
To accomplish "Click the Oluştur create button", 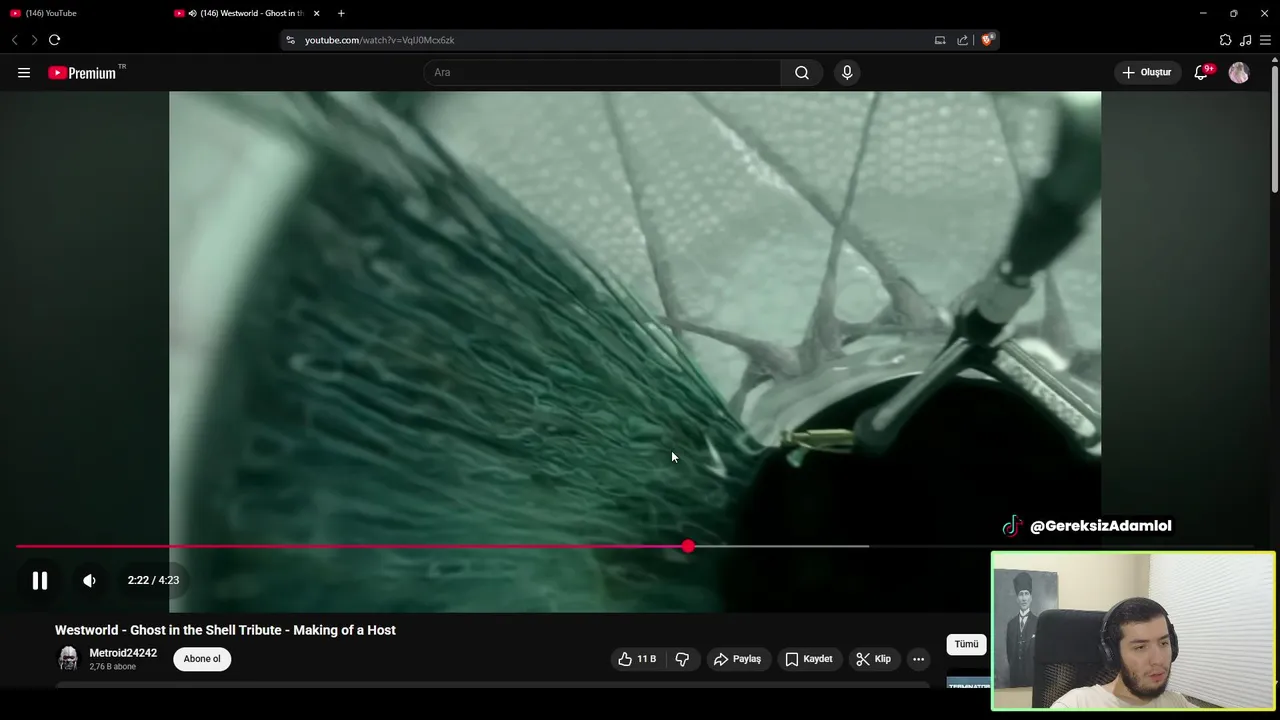I will click(x=1147, y=73).
